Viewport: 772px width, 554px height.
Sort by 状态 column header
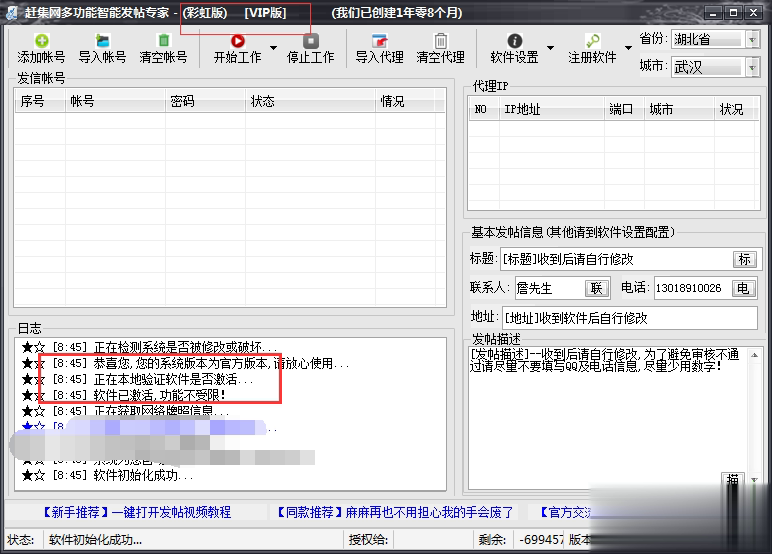(x=310, y=101)
